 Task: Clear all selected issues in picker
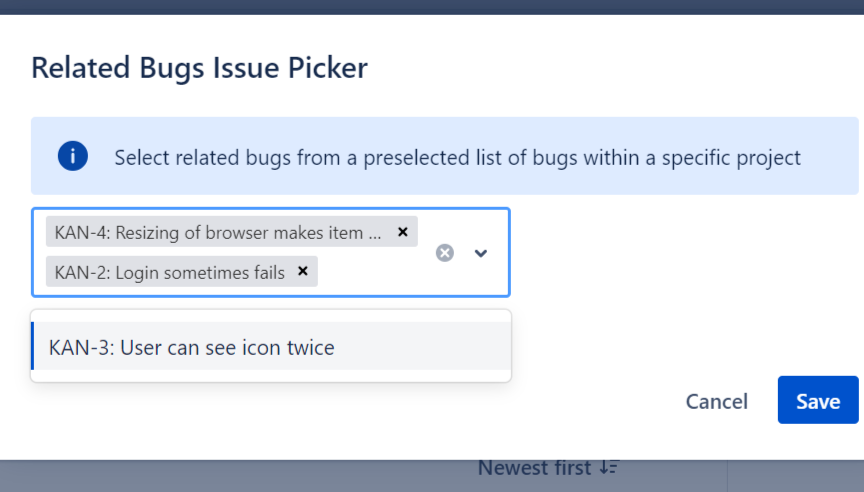[x=445, y=253]
